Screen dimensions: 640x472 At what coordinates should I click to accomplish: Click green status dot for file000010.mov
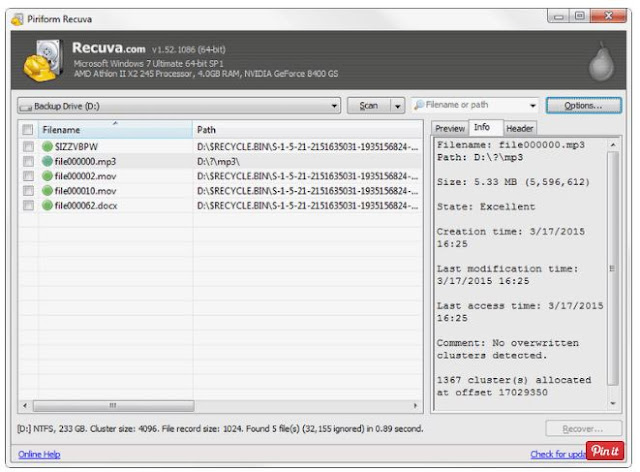tap(47, 191)
